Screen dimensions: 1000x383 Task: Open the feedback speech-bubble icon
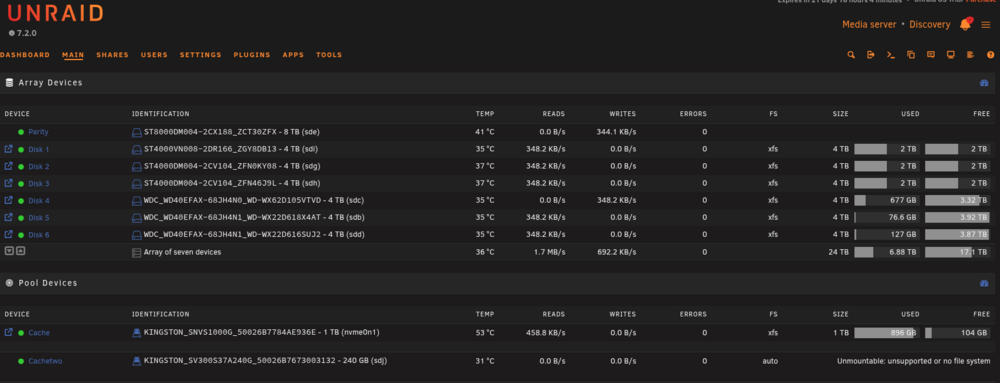point(930,55)
